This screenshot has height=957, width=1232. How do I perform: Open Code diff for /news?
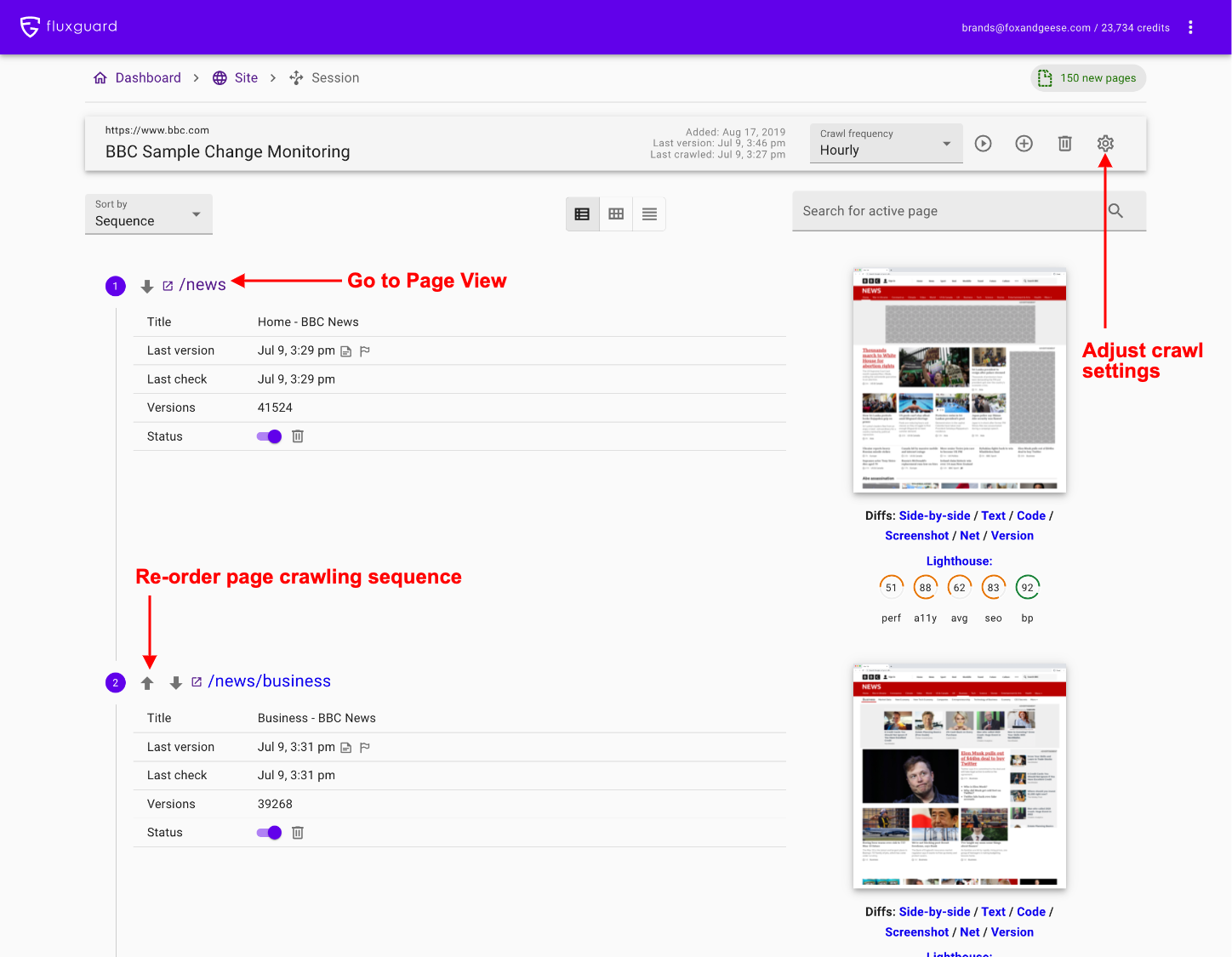point(1031,516)
